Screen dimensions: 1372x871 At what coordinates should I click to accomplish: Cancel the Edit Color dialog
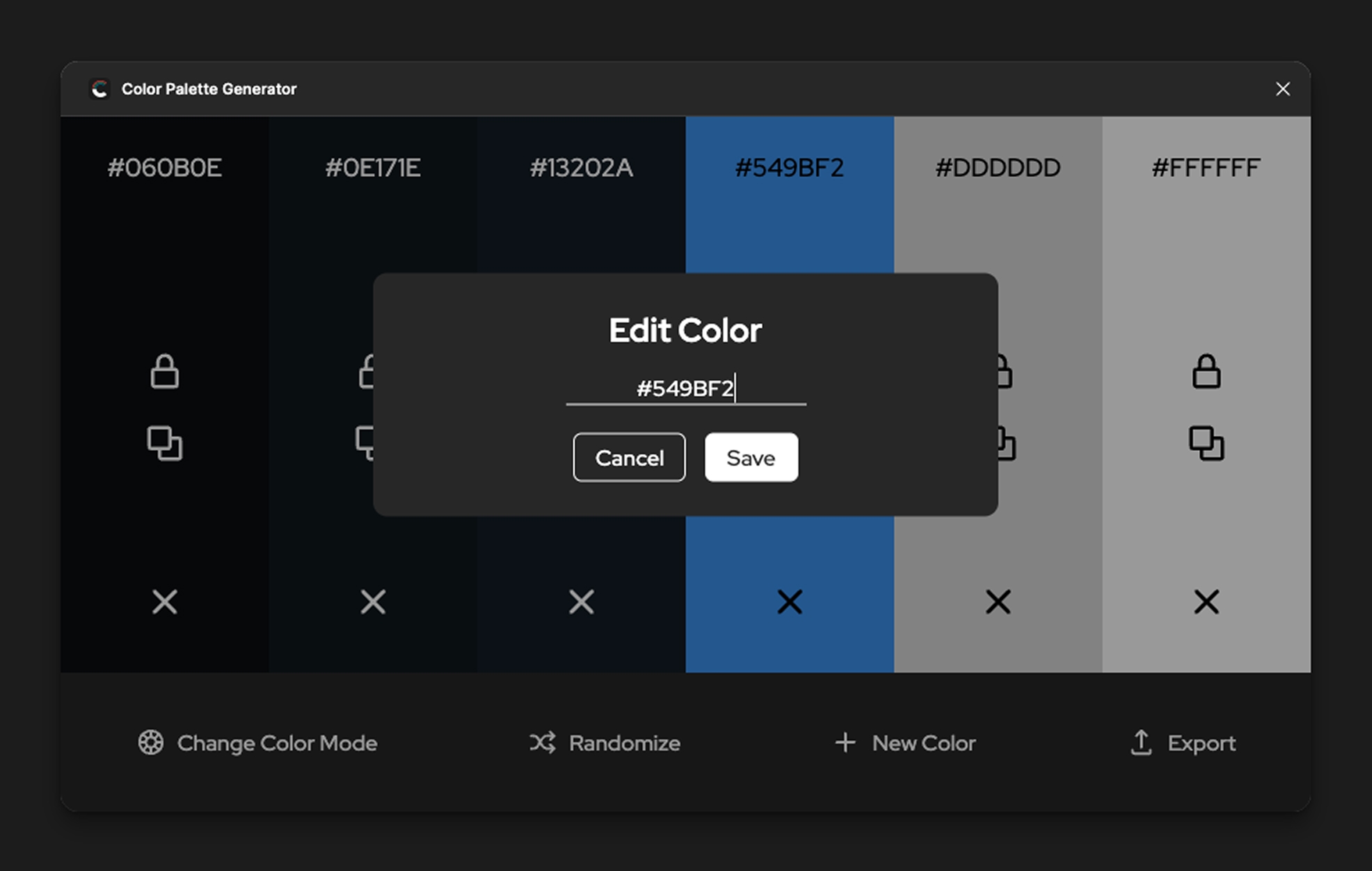pyautogui.click(x=628, y=457)
